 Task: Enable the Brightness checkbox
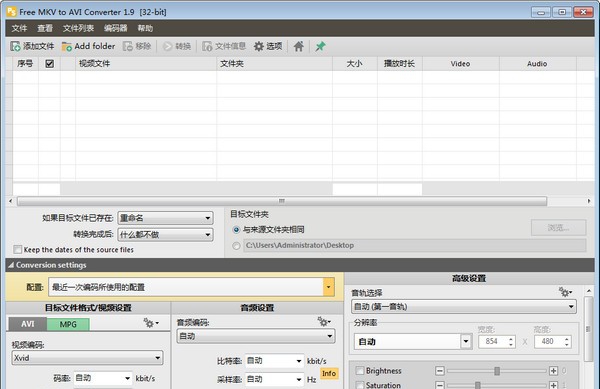(359, 370)
